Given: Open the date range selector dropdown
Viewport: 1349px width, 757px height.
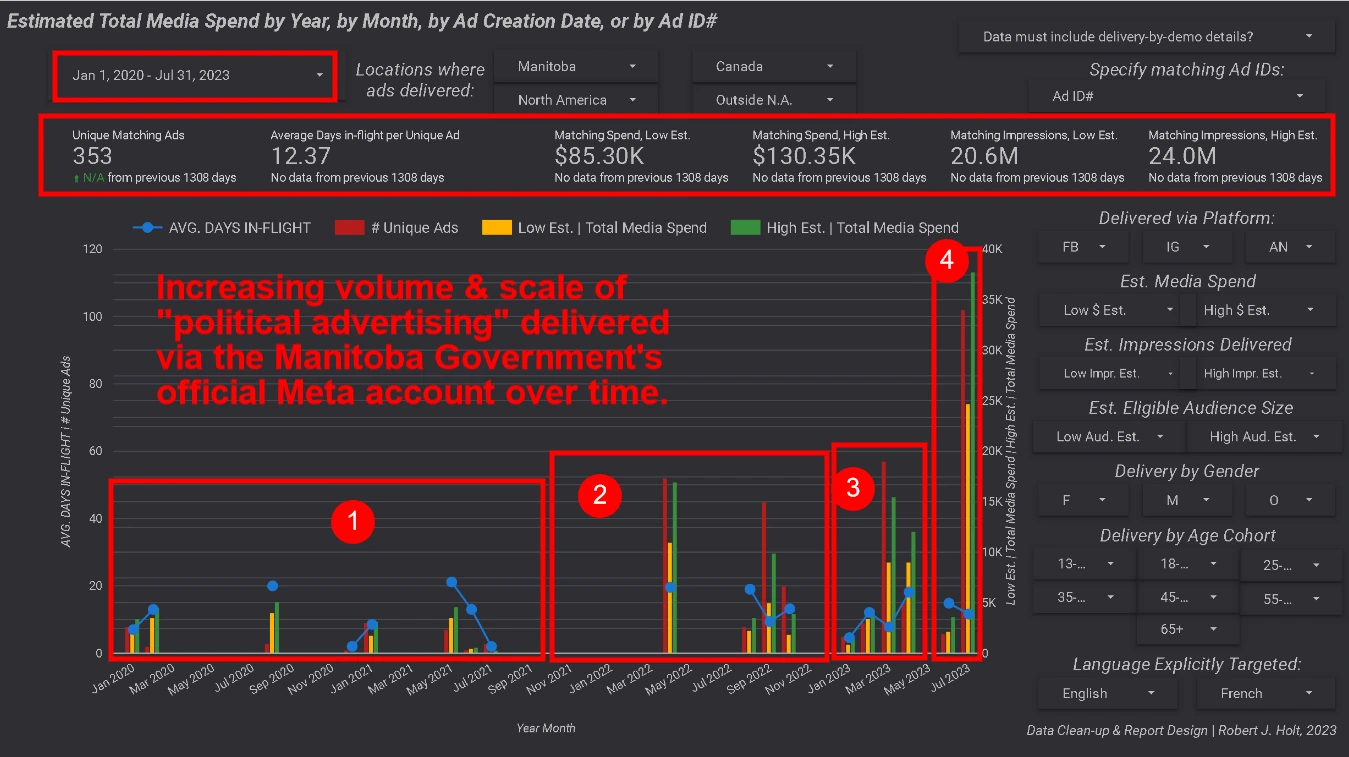Looking at the screenshot, I should [196, 75].
